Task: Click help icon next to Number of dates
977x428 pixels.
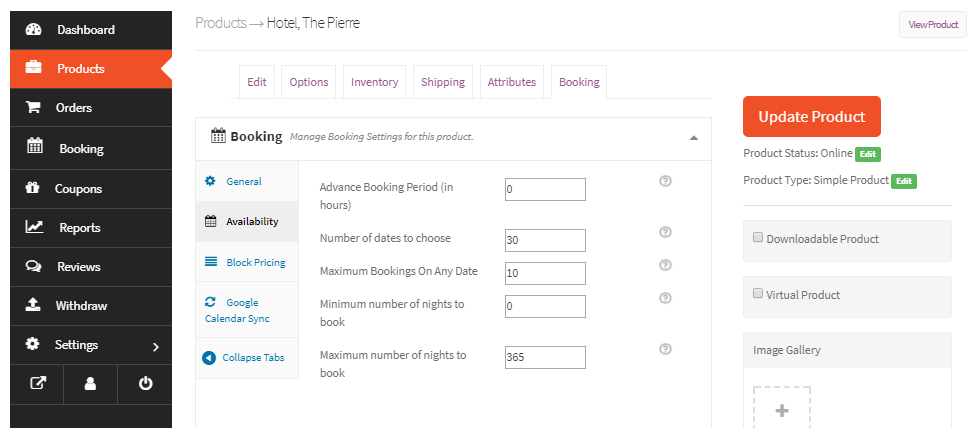Action: (665, 232)
